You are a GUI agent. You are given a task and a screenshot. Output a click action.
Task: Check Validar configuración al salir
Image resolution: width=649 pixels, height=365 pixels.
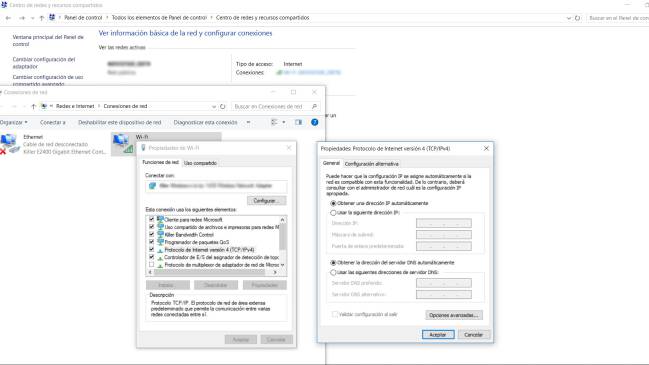(335, 315)
